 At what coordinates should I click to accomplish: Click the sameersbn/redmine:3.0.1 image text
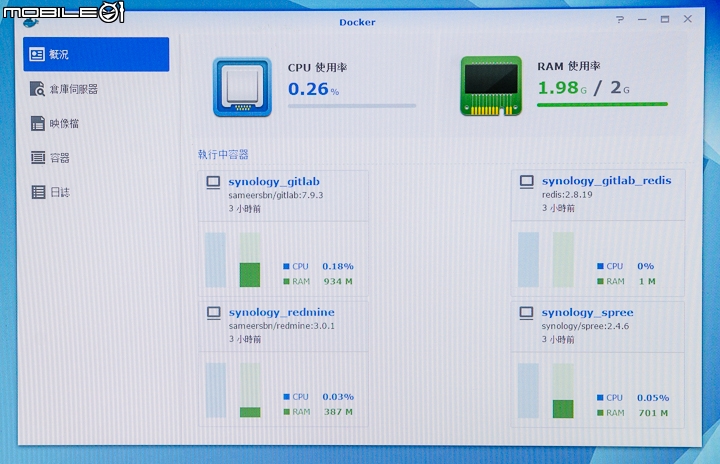[282, 326]
